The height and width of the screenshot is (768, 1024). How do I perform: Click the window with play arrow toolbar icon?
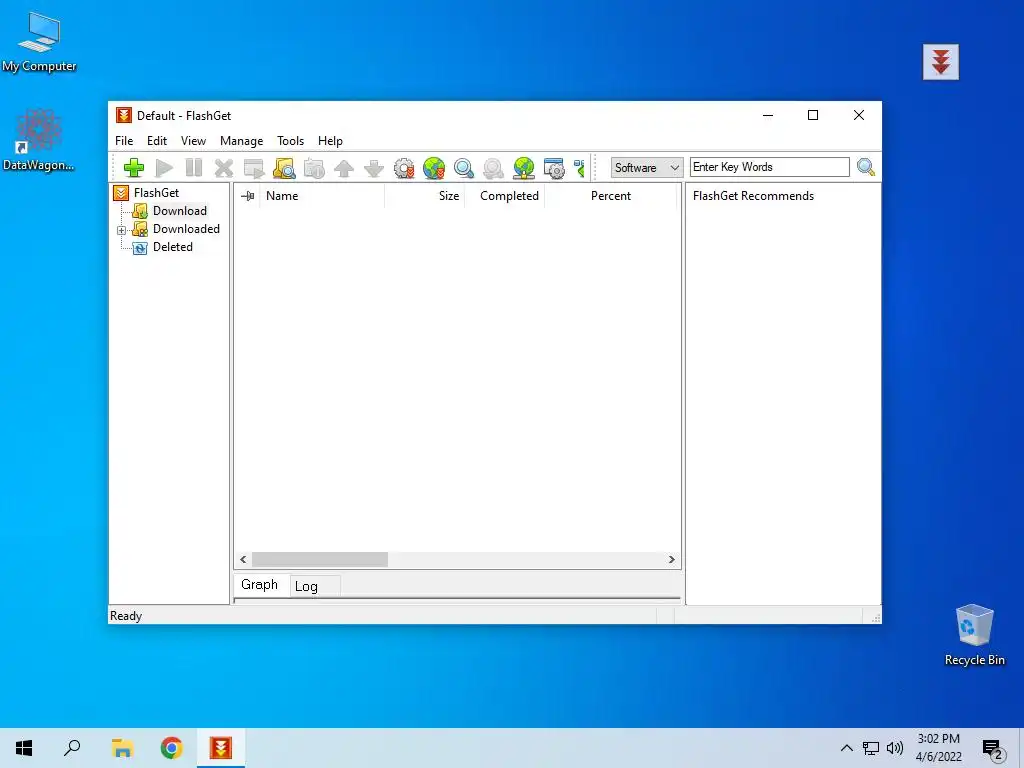(254, 168)
